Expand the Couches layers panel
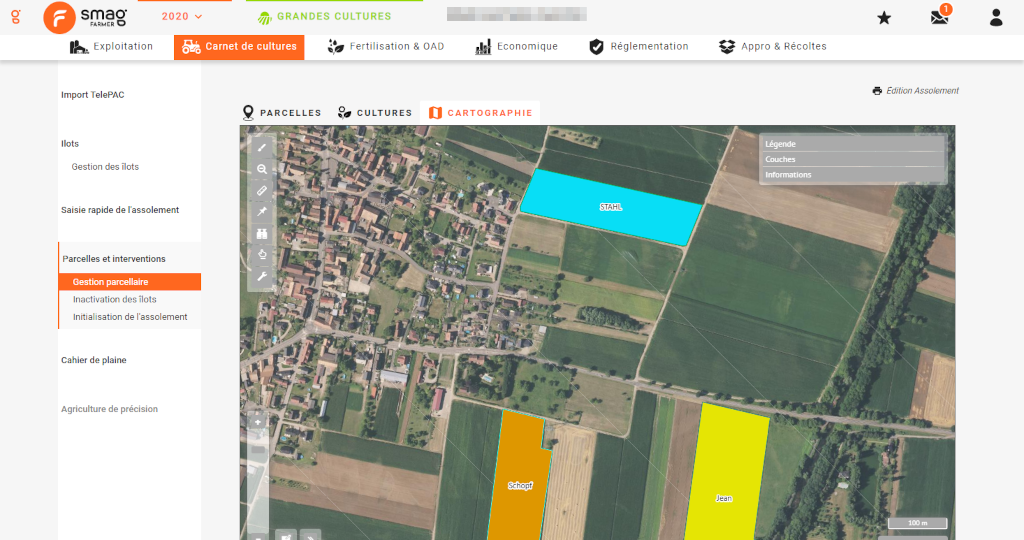Screen dimensions: 1024x540 (x=852, y=159)
